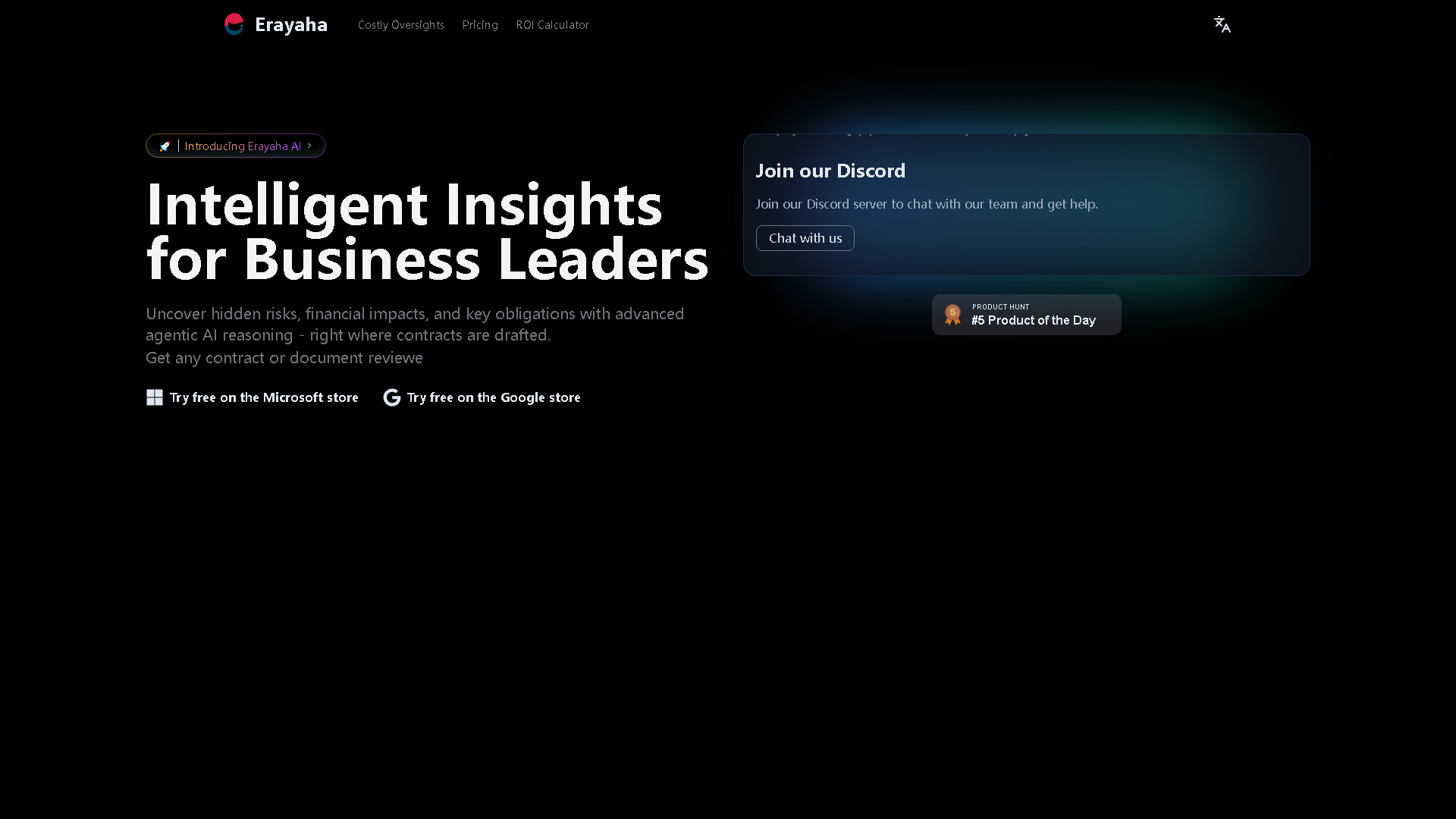Open the ROI Calculator nav link
The height and width of the screenshot is (819, 1456).
[x=552, y=25]
